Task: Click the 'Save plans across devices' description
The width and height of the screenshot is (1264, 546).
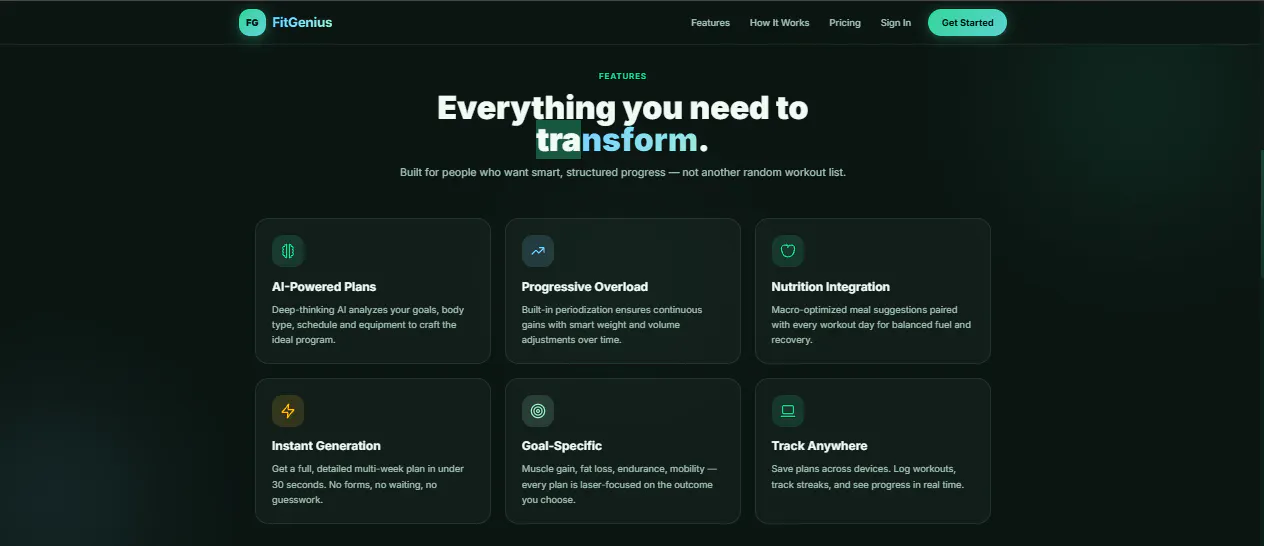Action: coord(867,477)
